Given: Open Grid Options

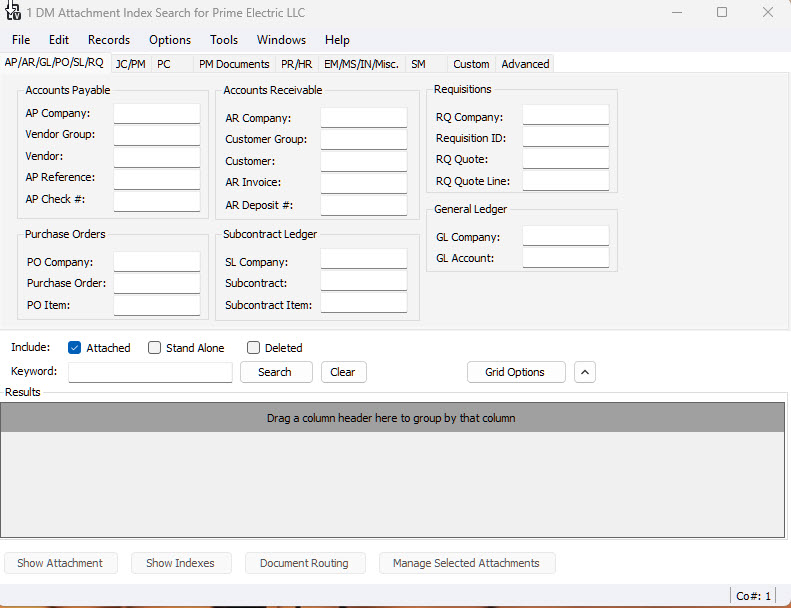Looking at the screenshot, I should pyautogui.click(x=516, y=372).
